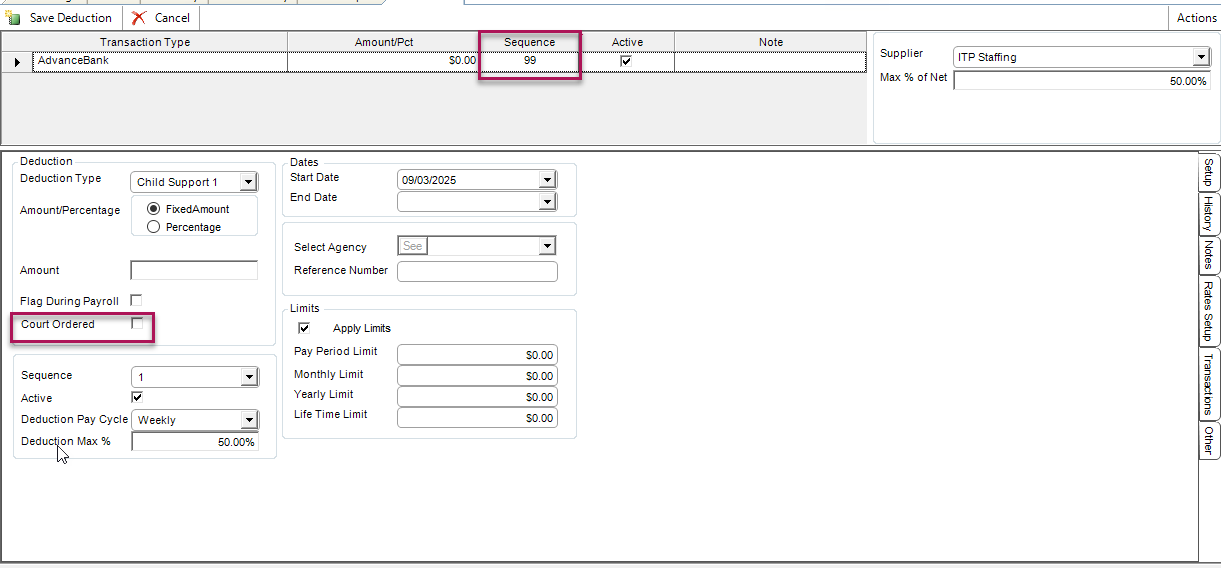Open the Supplier dropdown
This screenshot has width=1221, height=568.
[1202, 57]
